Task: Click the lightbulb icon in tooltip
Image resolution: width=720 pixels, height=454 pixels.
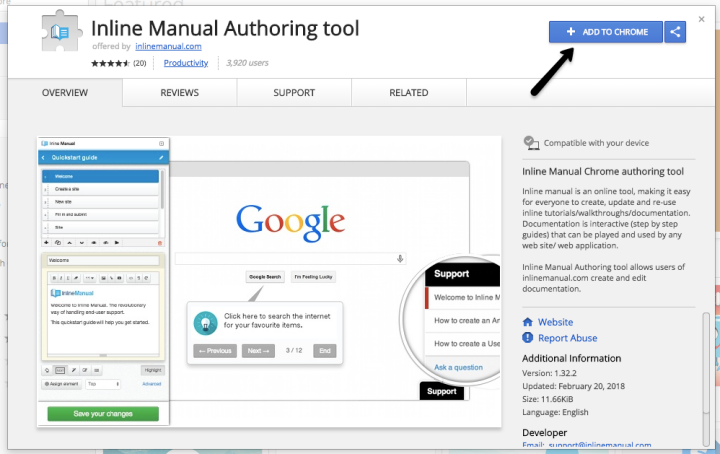Action: pyautogui.click(x=205, y=323)
